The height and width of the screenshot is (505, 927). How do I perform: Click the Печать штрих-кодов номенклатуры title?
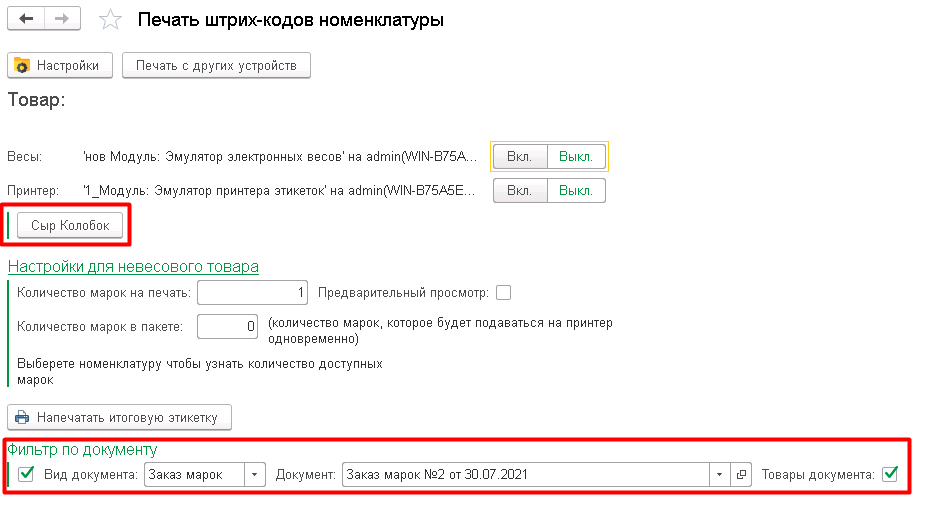[290, 20]
